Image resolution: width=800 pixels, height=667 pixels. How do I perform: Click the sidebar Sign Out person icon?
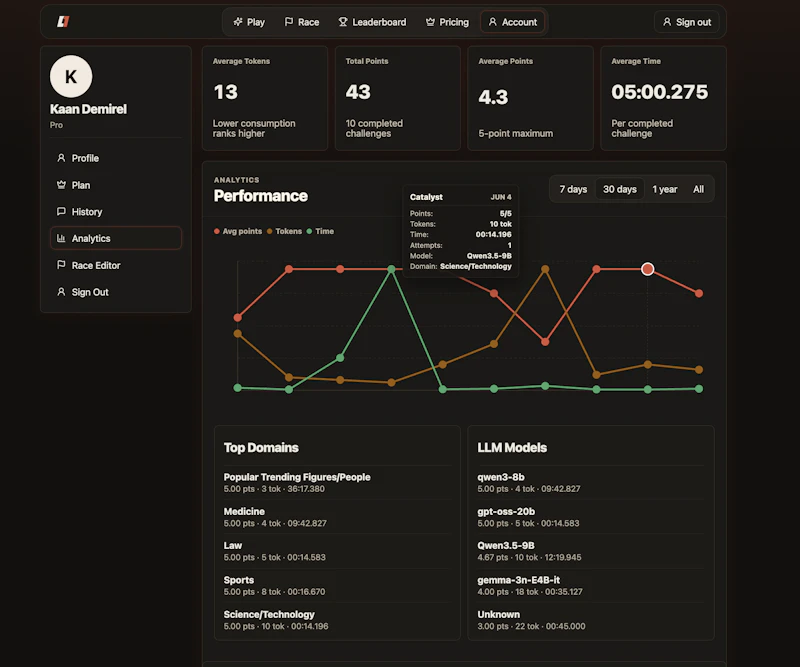coord(61,292)
